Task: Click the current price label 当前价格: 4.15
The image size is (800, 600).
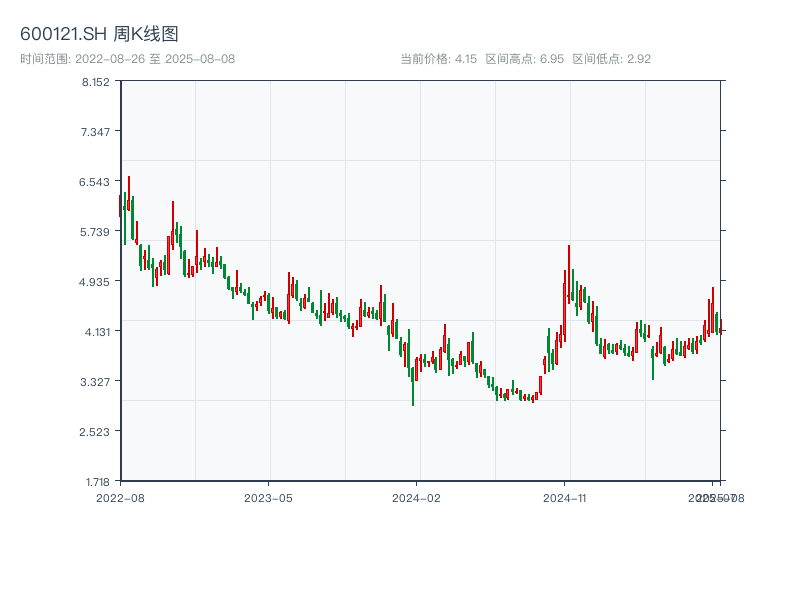Action: (439, 59)
